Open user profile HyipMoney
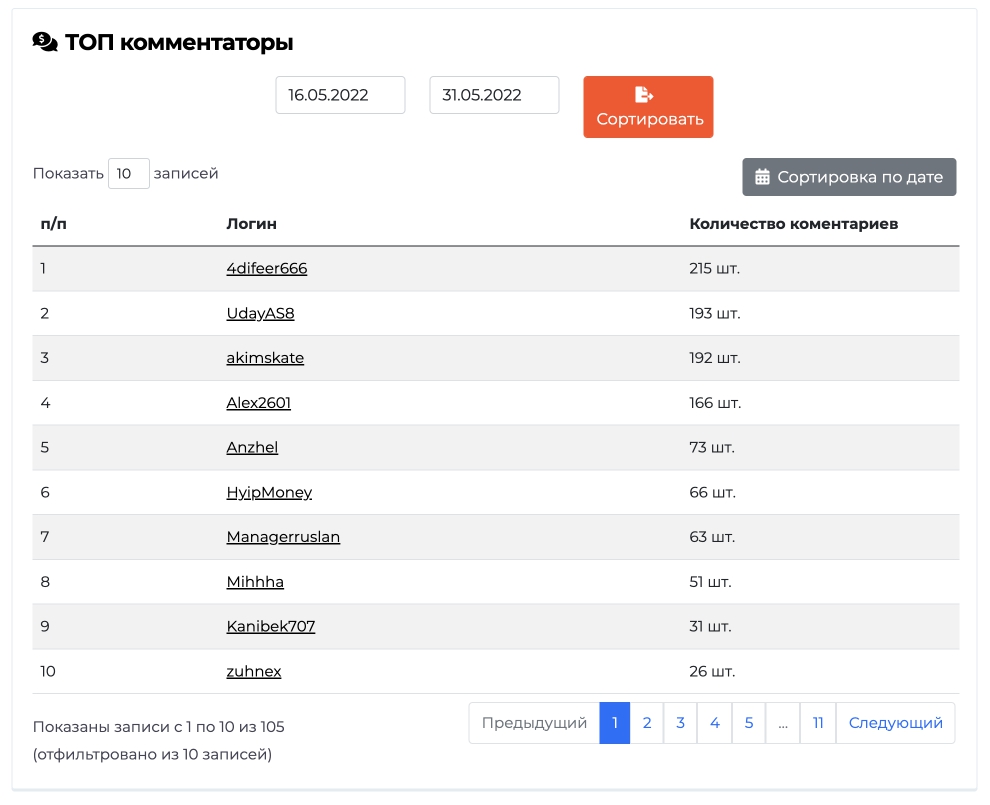 [269, 492]
